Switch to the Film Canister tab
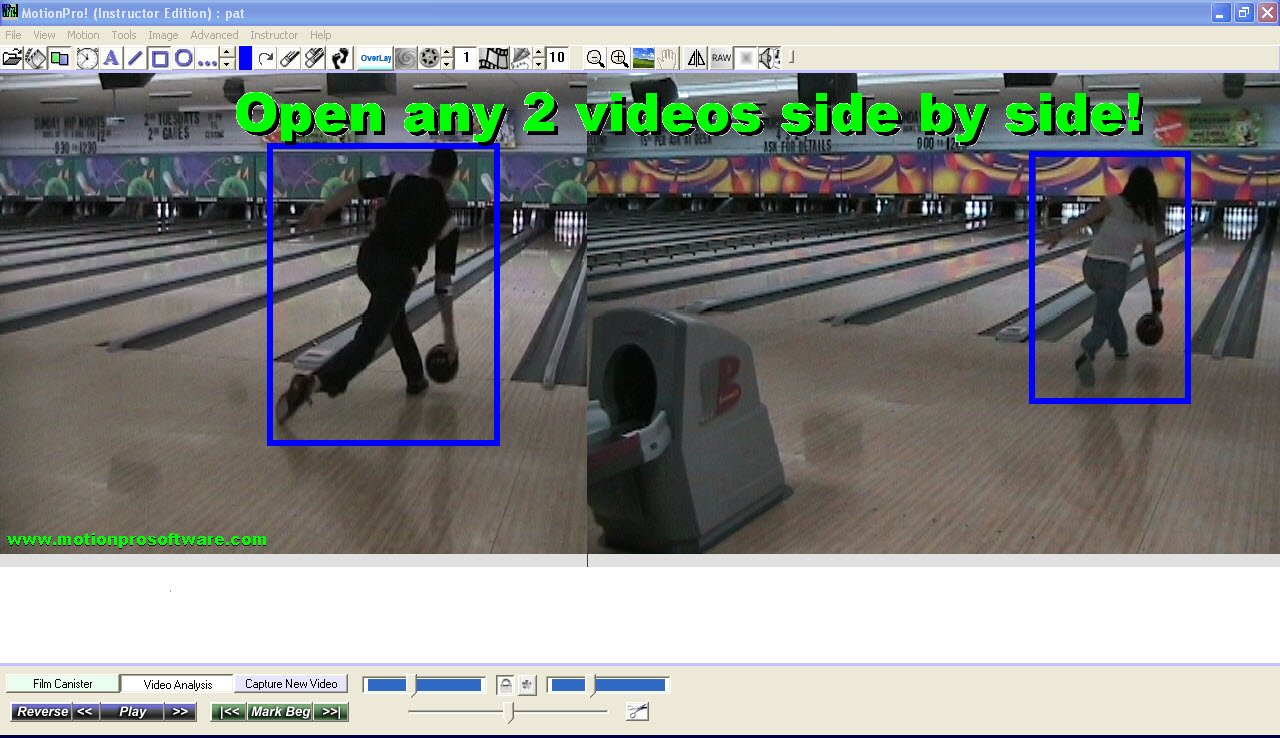The image size is (1280, 738). click(62, 683)
